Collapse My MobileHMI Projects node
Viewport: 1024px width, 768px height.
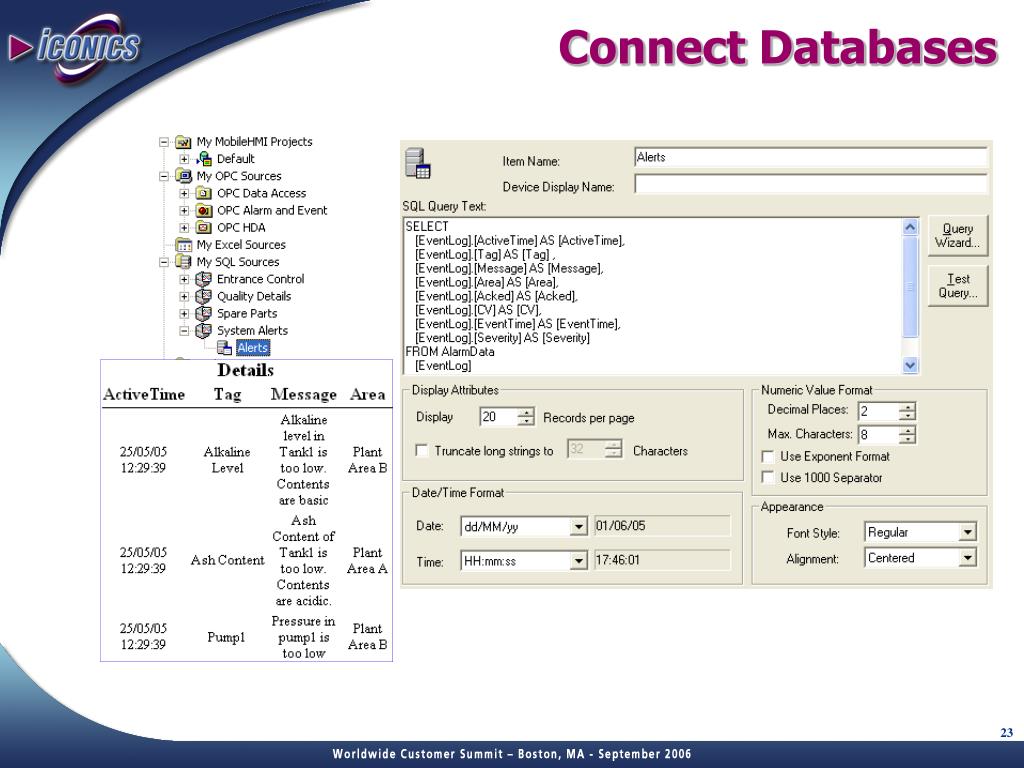click(164, 142)
